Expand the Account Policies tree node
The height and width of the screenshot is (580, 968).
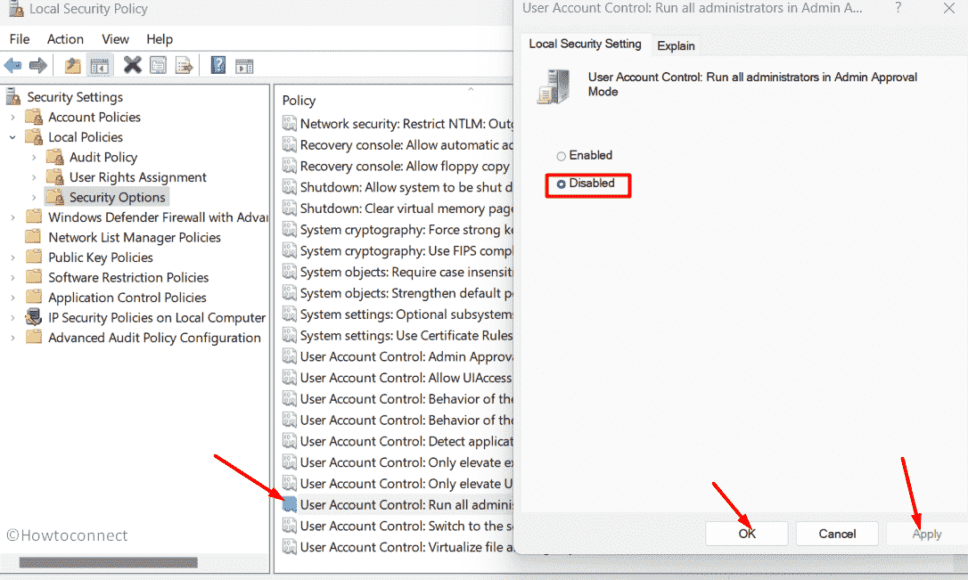pos(12,117)
